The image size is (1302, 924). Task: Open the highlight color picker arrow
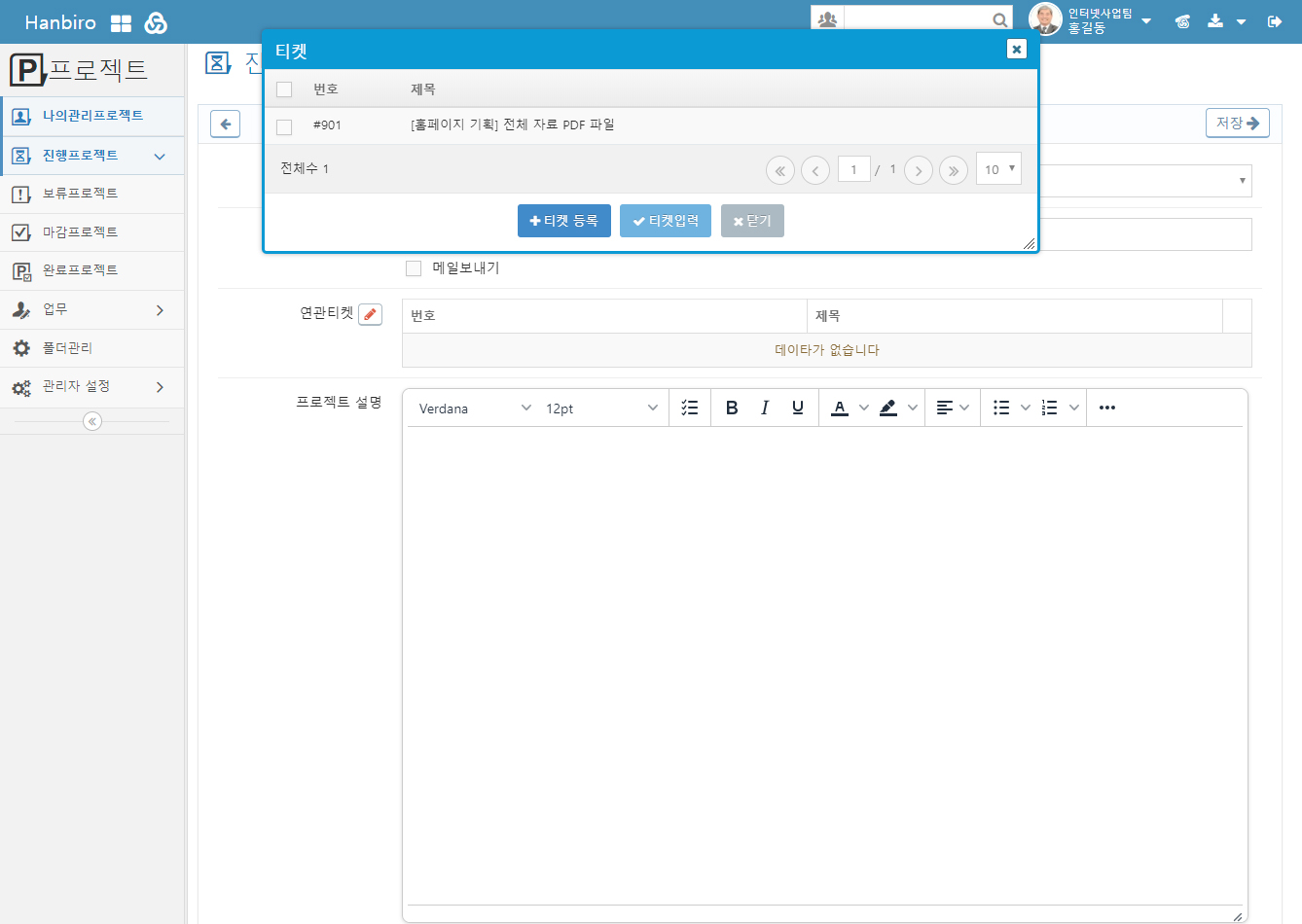(913, 408)
